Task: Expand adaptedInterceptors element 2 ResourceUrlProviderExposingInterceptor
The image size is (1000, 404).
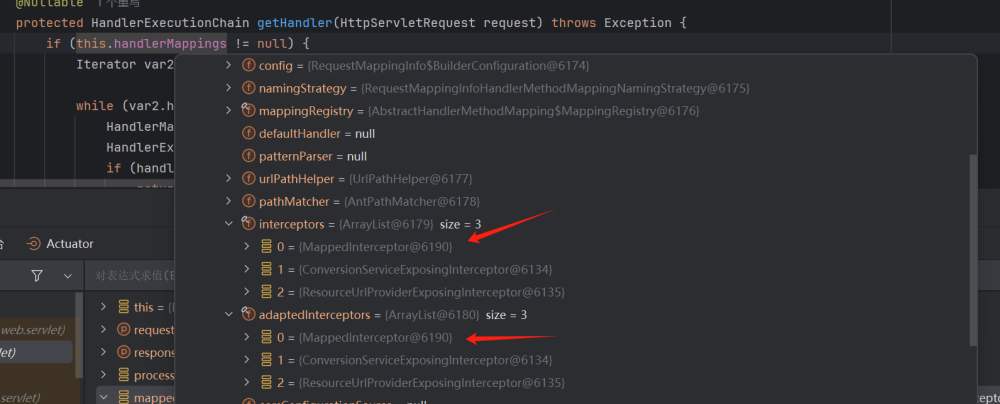Action: click(x=247, y=382)
